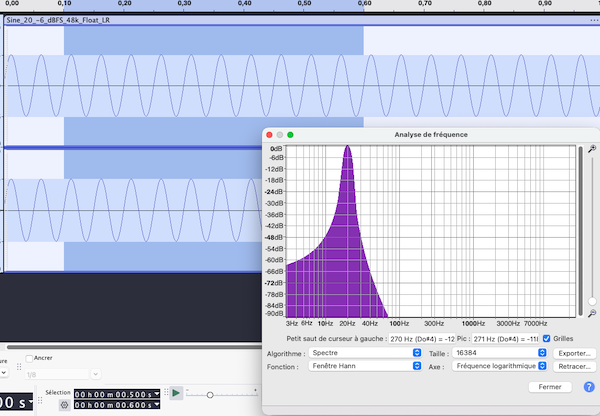
Task: Click the Fermer button
Action: point(550,387)
